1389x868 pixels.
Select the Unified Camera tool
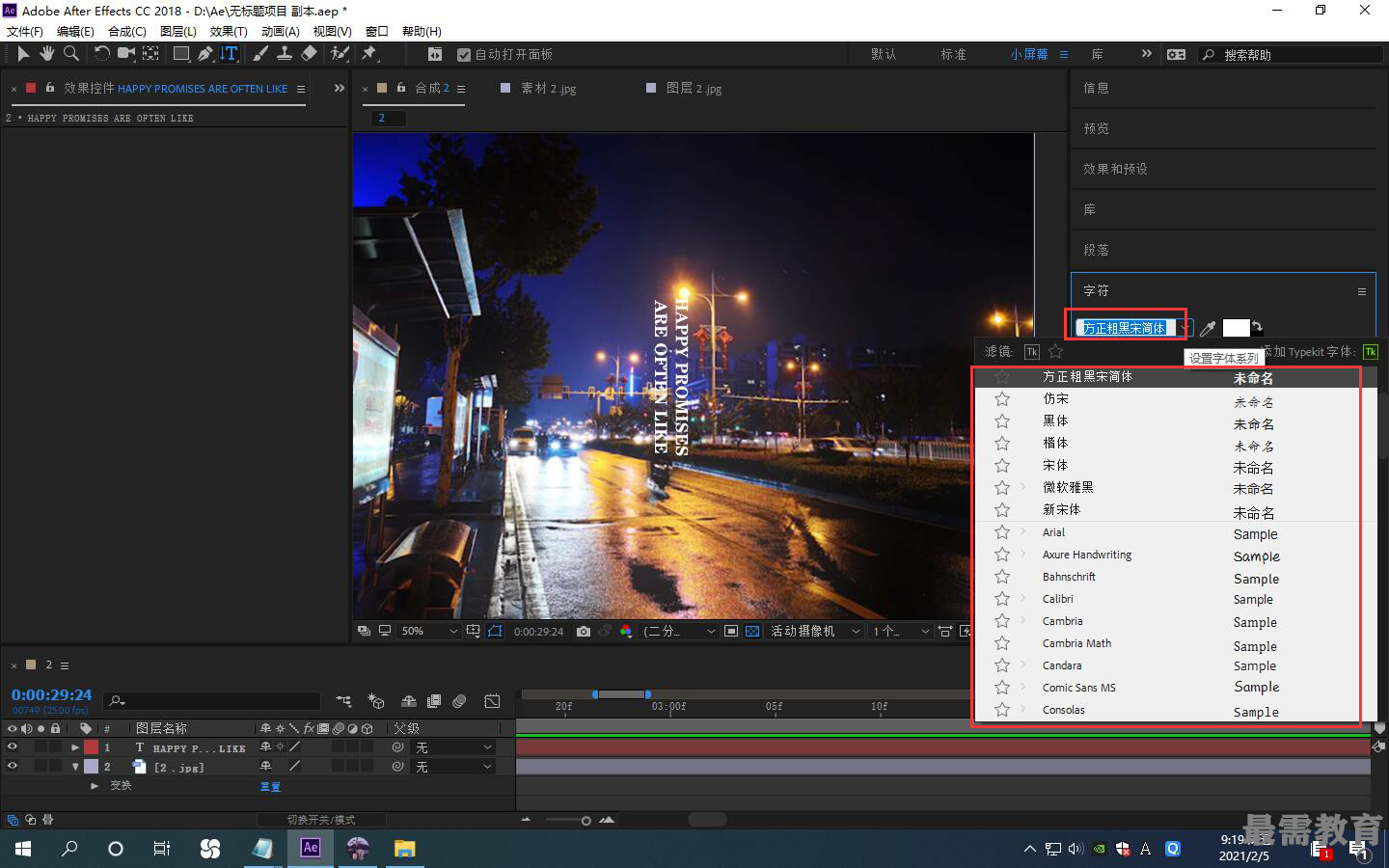click(x=126, y=54)
